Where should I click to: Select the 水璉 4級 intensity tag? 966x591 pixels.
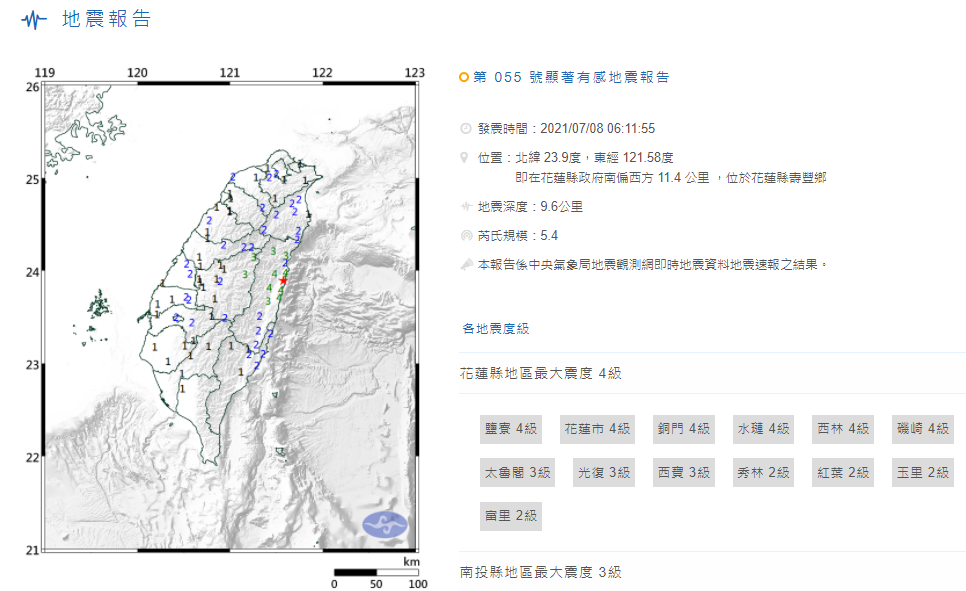(x=763, y=429)
